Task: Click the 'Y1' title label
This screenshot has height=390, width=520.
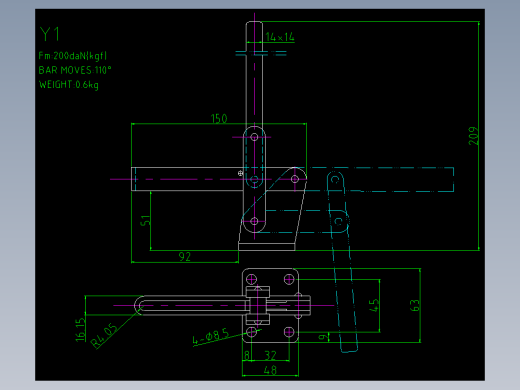Action: 50,34
